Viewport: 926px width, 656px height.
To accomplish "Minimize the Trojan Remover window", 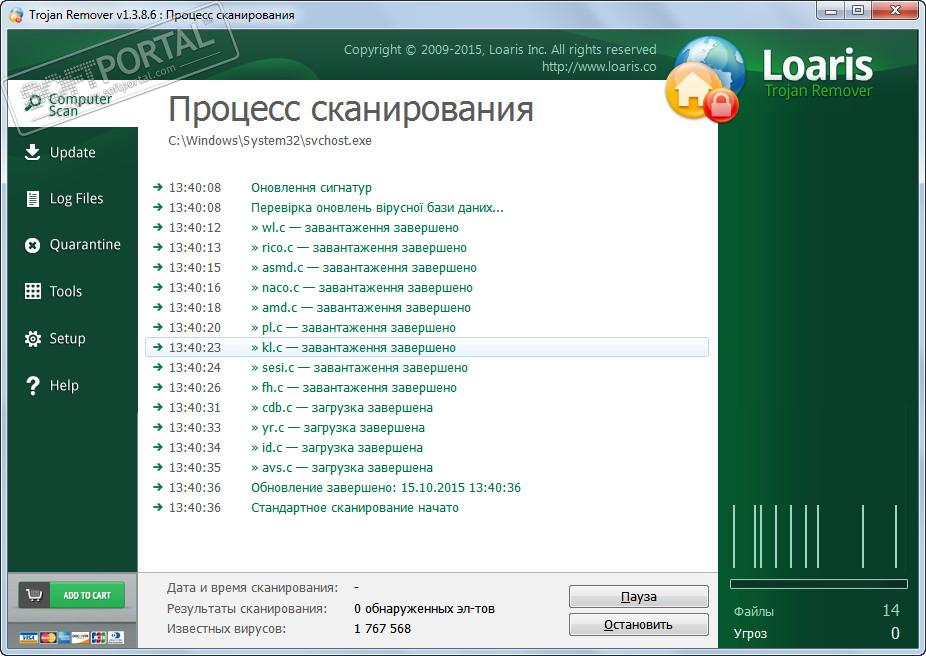I will tap(831, 11).
